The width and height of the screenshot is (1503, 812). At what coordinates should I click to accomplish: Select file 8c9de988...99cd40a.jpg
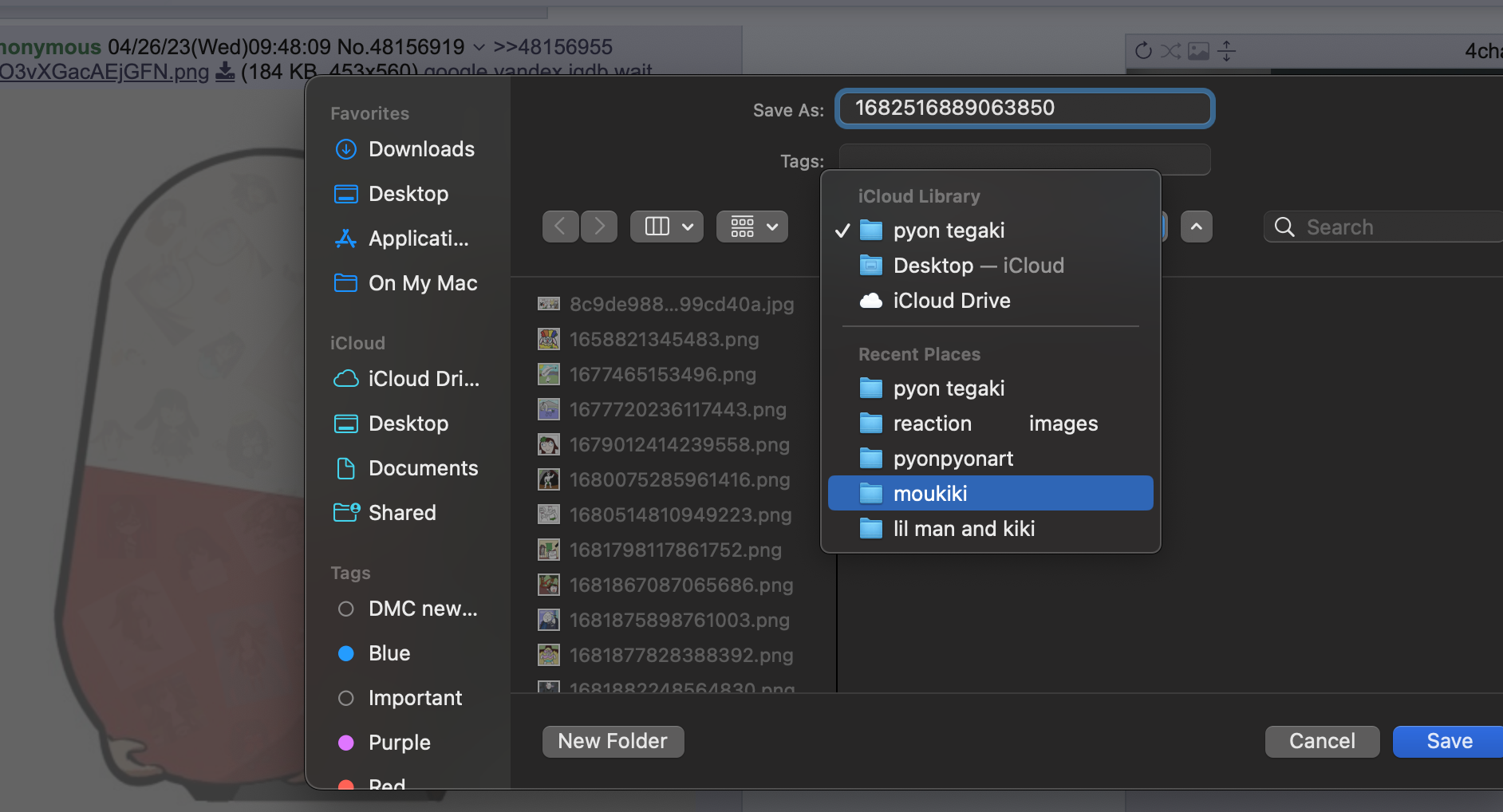point(666,304)
